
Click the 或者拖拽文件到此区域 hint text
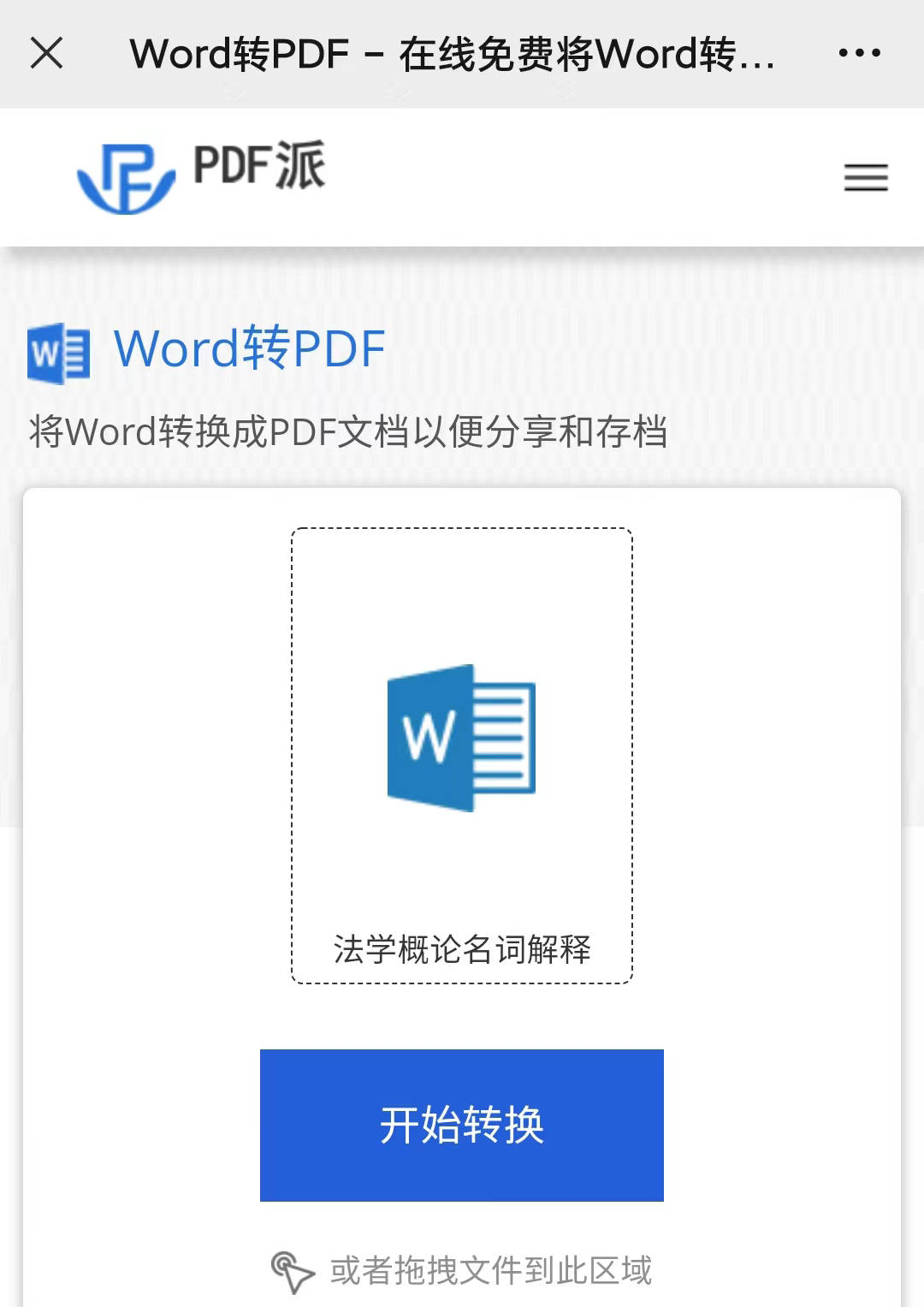pyautogui.click(x=490, y=1271)
